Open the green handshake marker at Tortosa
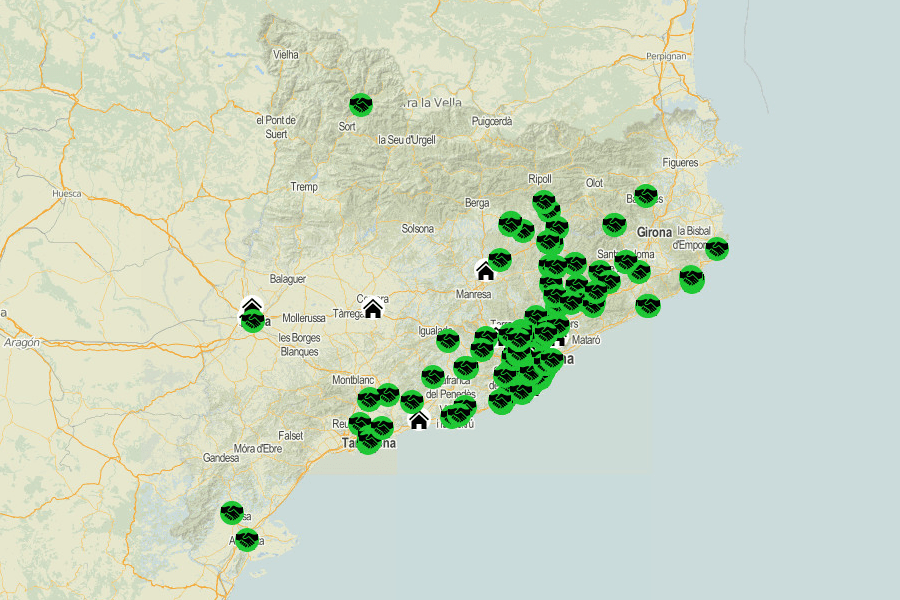This screenshot has width=900, height=600. click(232, 513)
